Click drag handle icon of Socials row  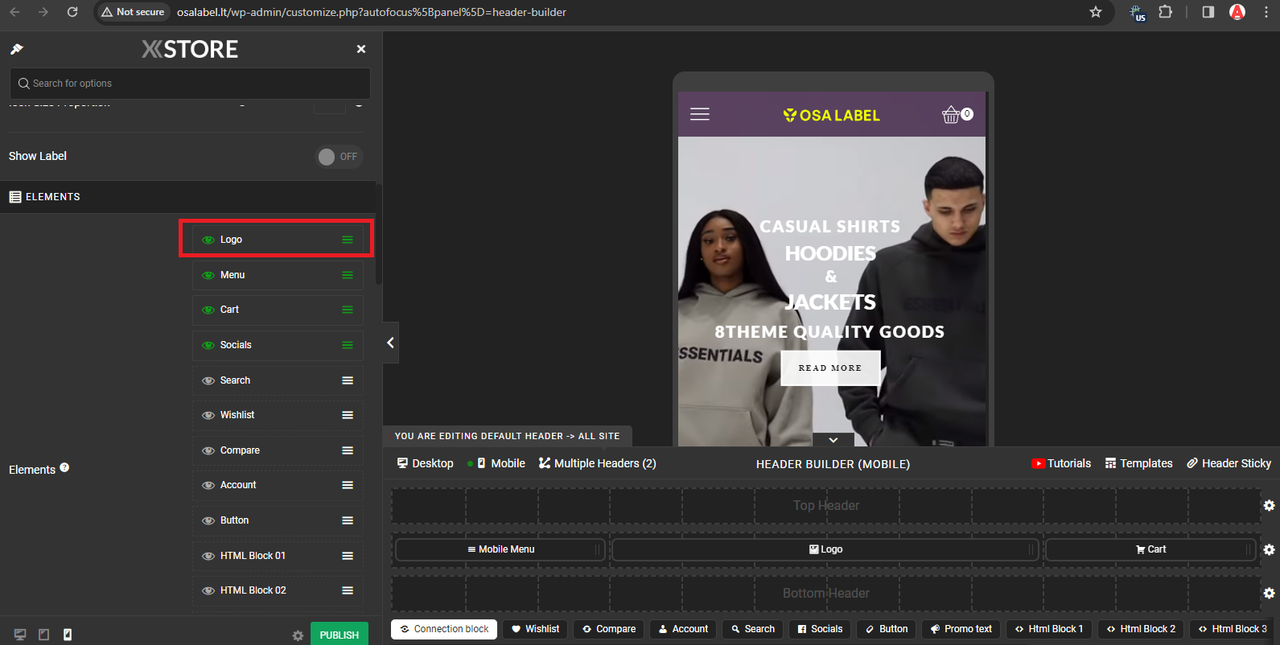[347, 345]
